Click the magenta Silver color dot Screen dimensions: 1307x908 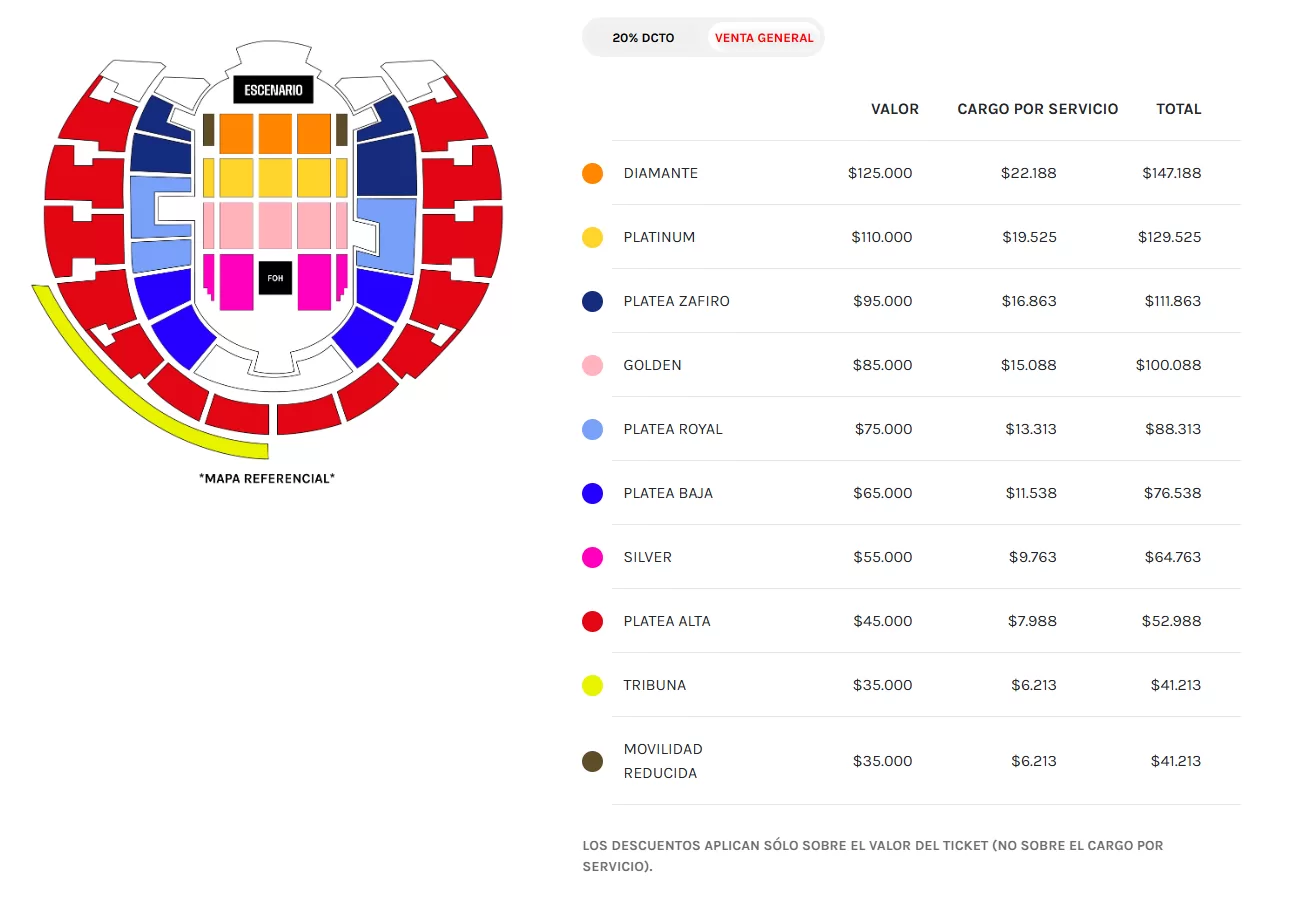tap(592, 557)
